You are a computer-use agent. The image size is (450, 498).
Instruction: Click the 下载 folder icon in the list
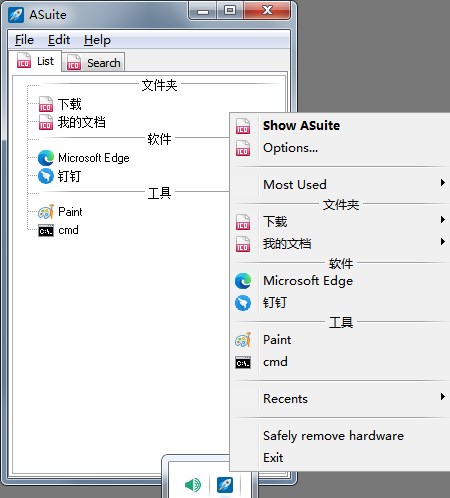click(46, 104)
